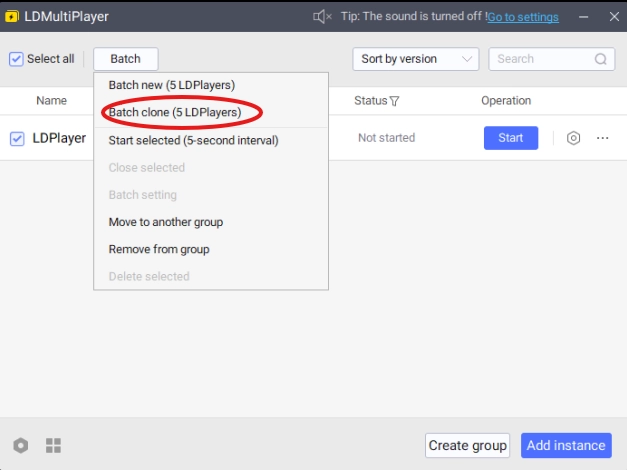Click the LDMultiPlayer yellow app logo
Screen dimensions: 627x470
pyautogui.click(x=12, y=16)
